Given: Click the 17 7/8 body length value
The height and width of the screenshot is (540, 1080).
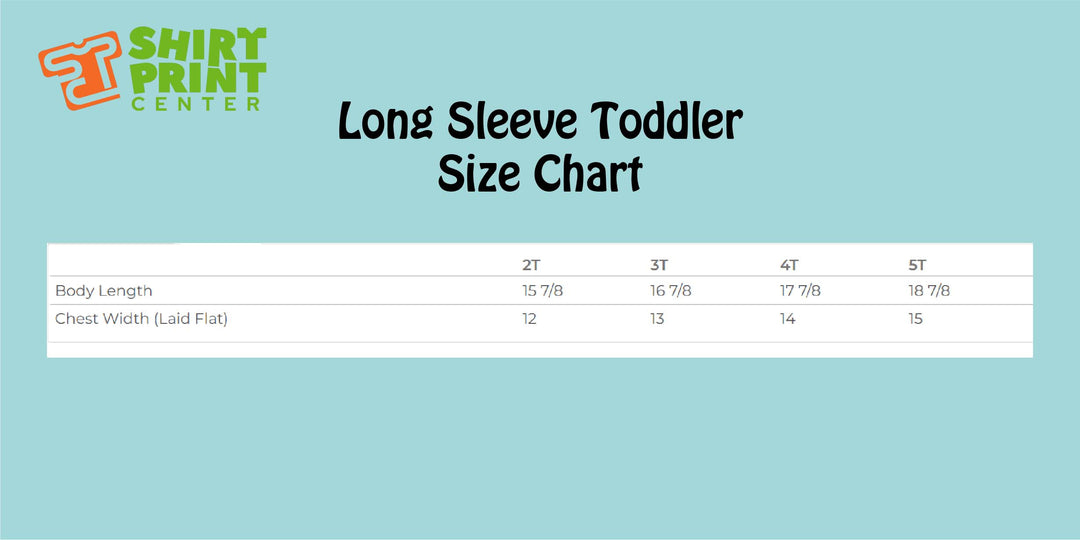Looking at the screenshot, I should [x=800, y=291].
